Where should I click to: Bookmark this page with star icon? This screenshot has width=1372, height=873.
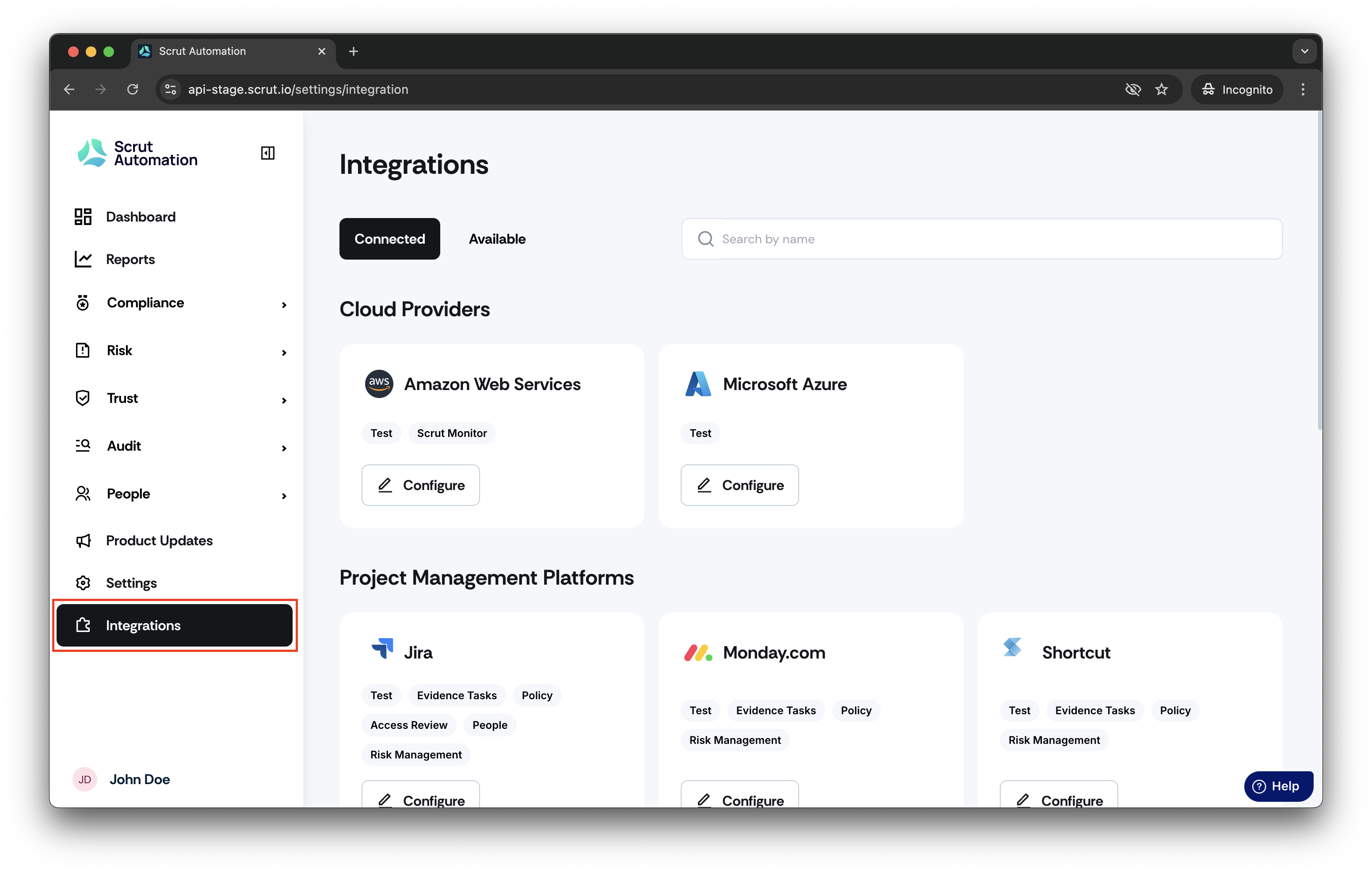click(x=1161, y=89)
